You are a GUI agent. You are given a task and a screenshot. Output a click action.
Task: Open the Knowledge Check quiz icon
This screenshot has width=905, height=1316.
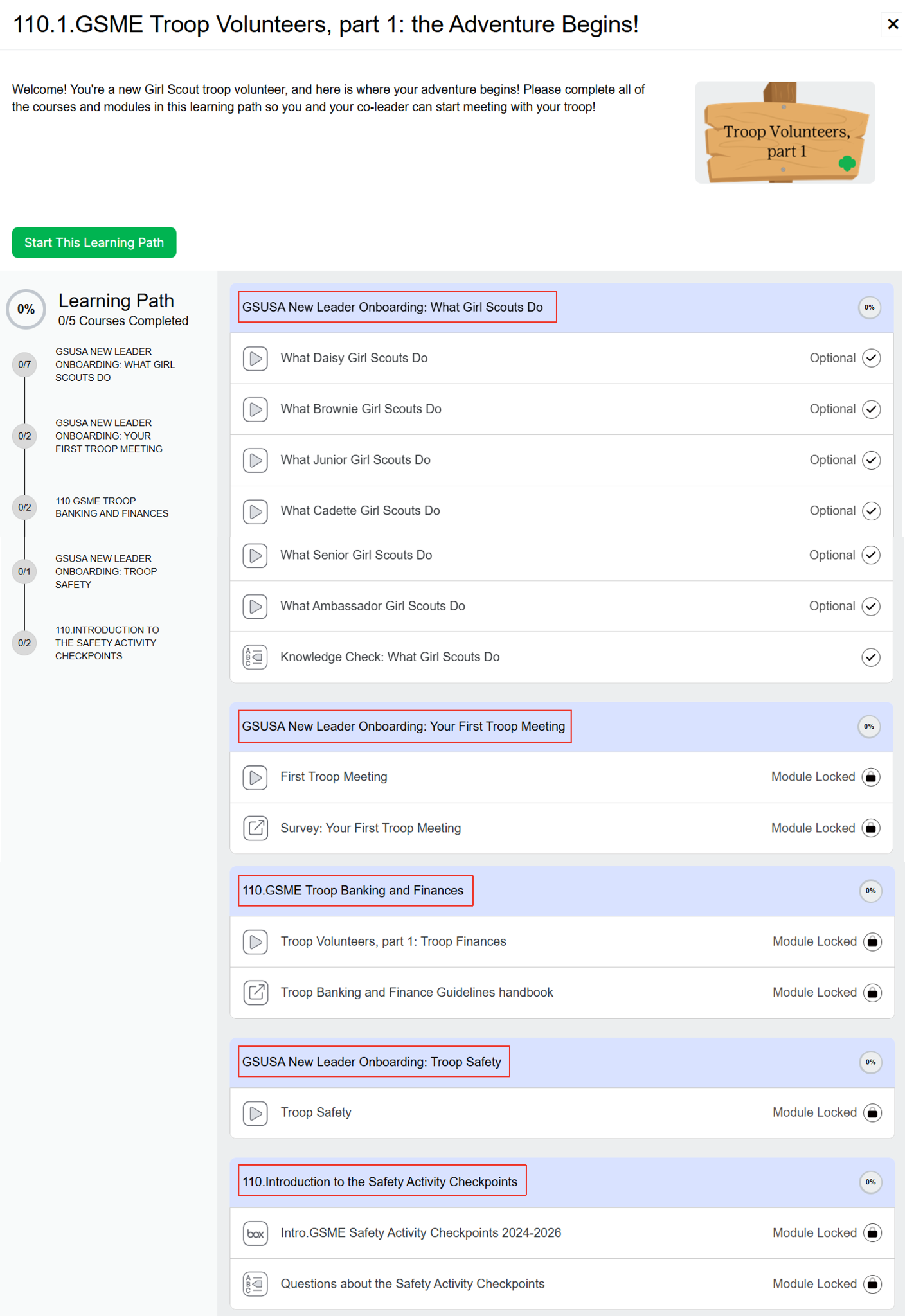[x=255, y=657]
